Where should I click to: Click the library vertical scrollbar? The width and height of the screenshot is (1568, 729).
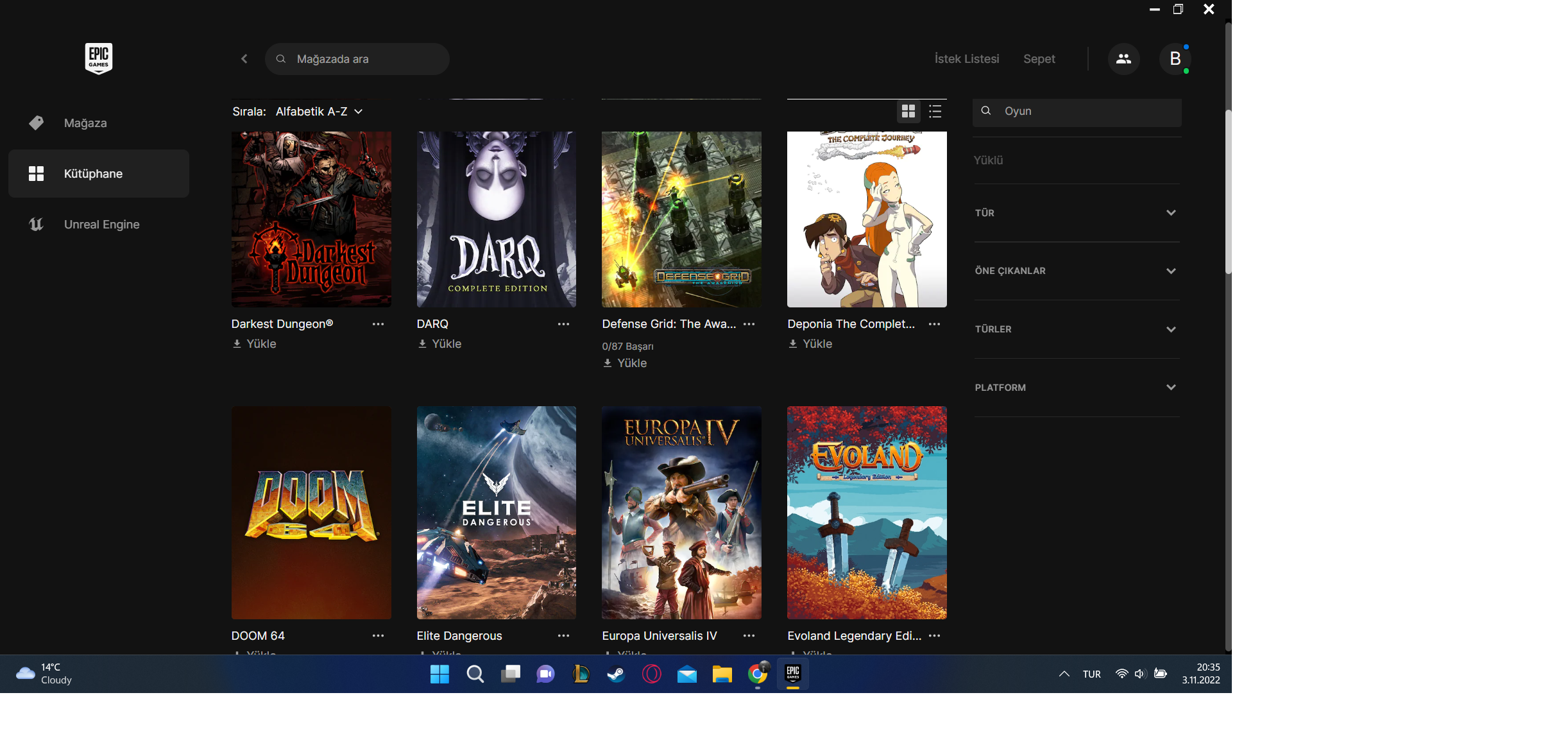coord(1228,193)
